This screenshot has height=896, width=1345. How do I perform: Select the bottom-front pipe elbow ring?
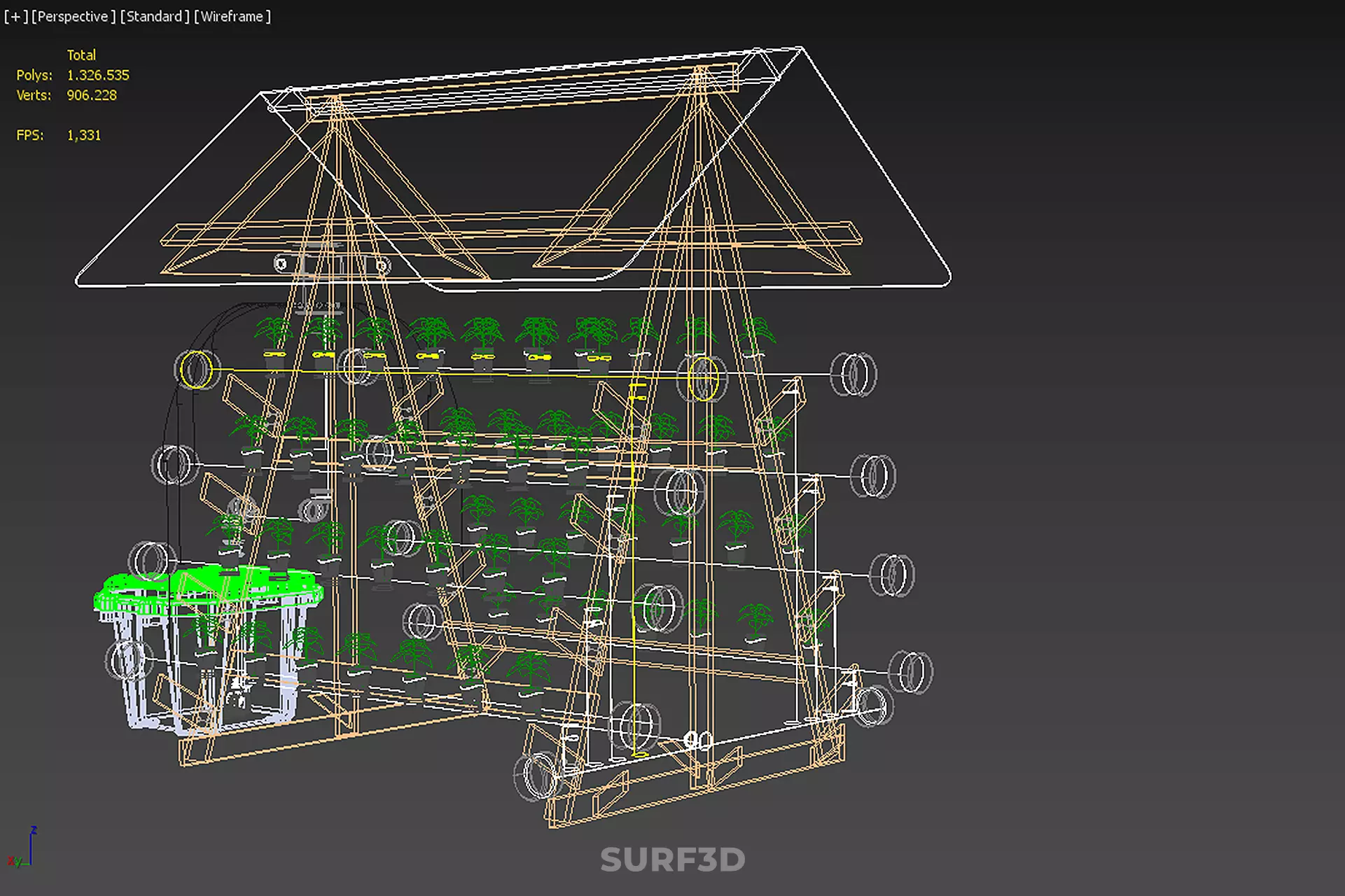coord(538,776)
